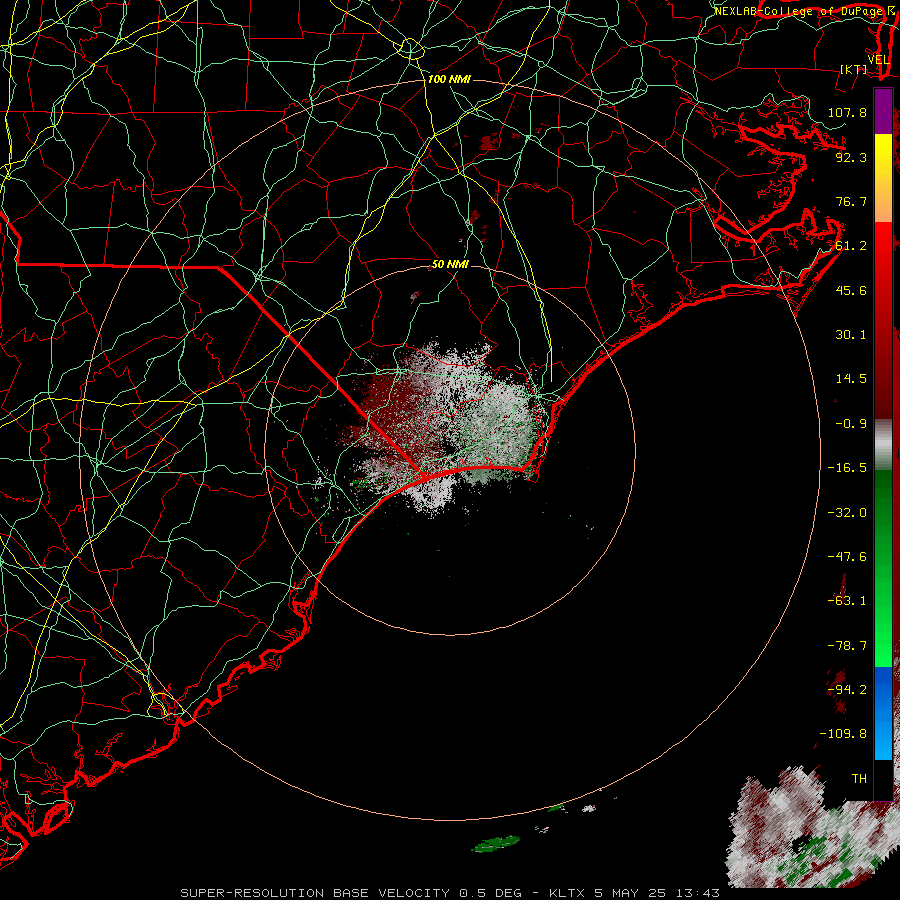Select the -78.7 scale value
Viewport: 900px width, 900px height.
point(847,646)
